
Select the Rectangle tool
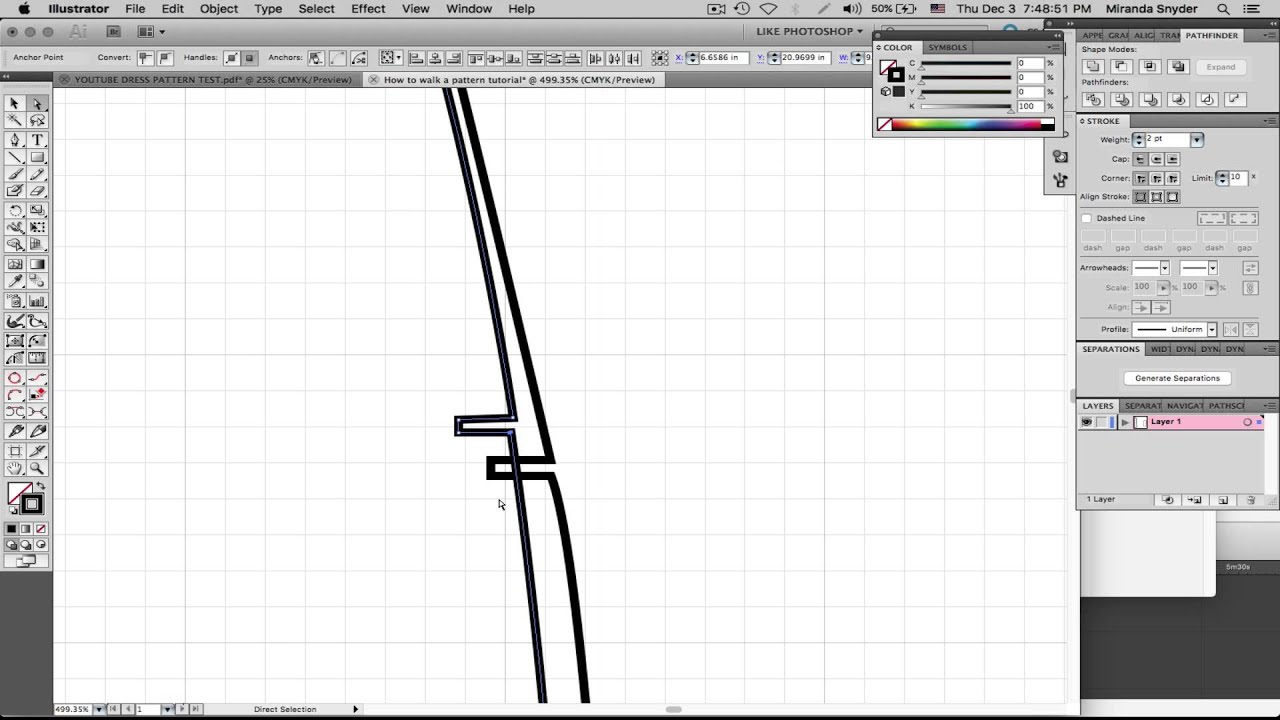(37, 157)
